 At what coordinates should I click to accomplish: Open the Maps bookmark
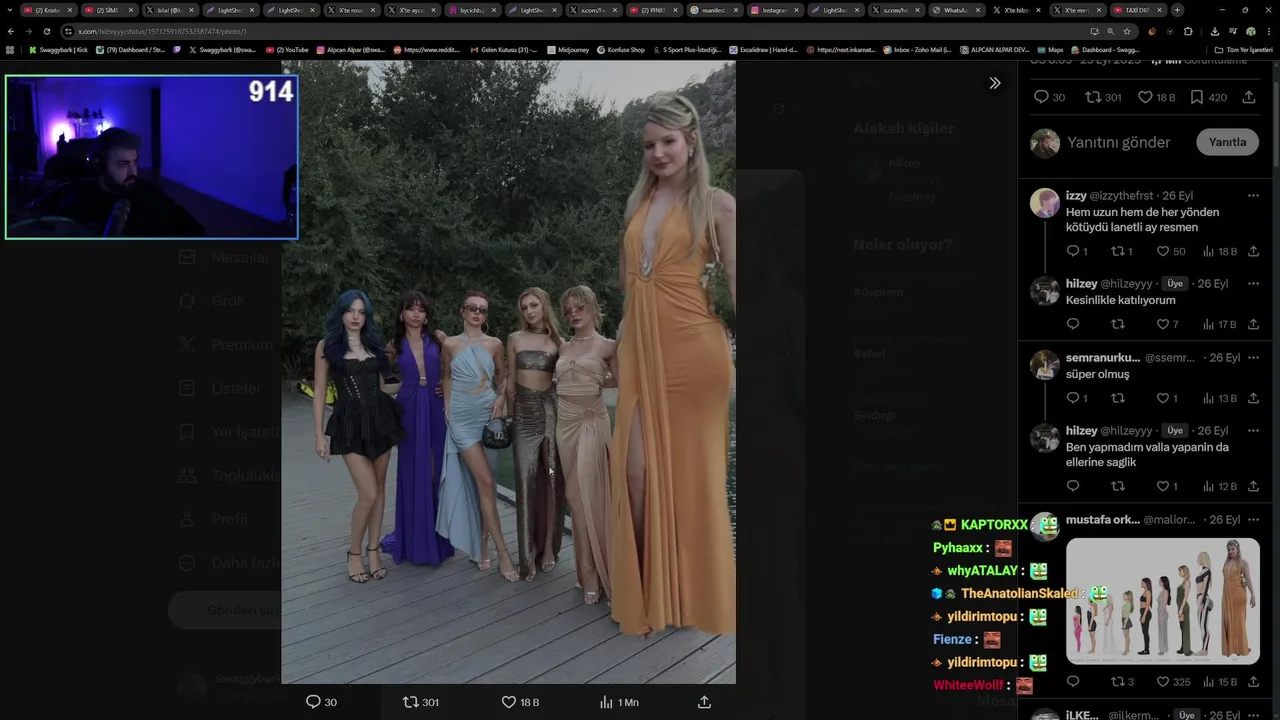pos(1050,49)
